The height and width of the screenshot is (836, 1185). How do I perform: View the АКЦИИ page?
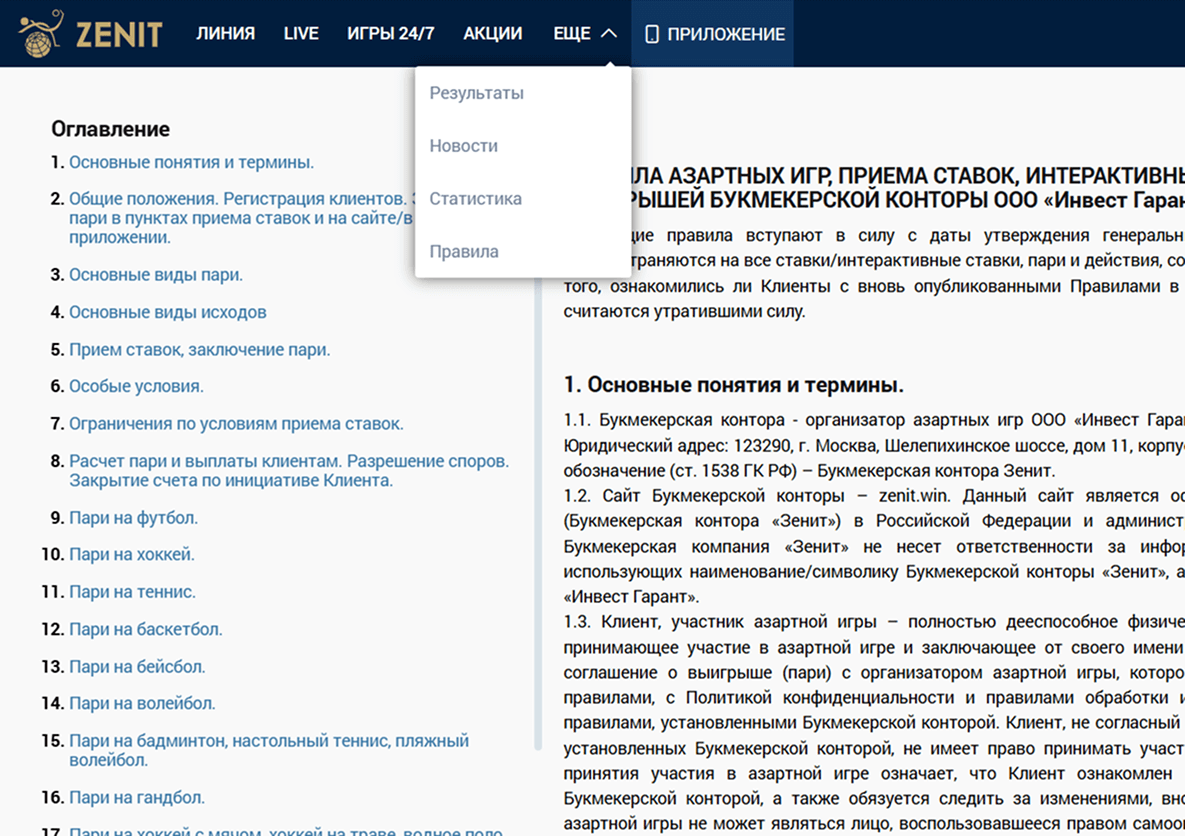click(x=492, y=32)
